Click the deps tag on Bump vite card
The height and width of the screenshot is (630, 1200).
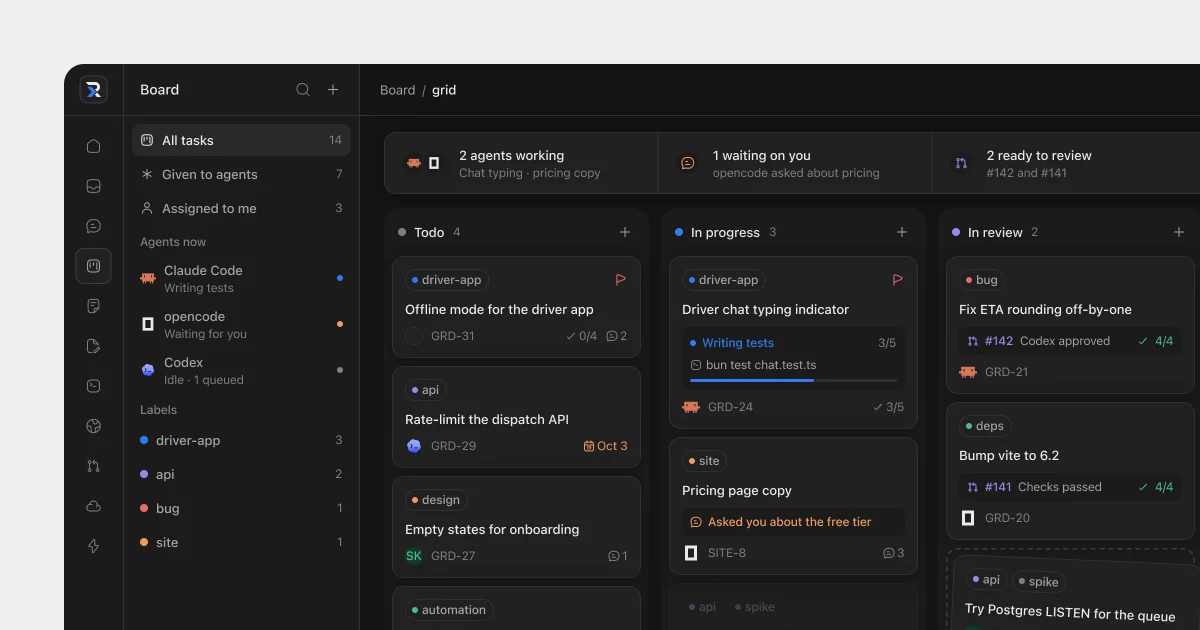pyautogui.click(x=985, y=426)
